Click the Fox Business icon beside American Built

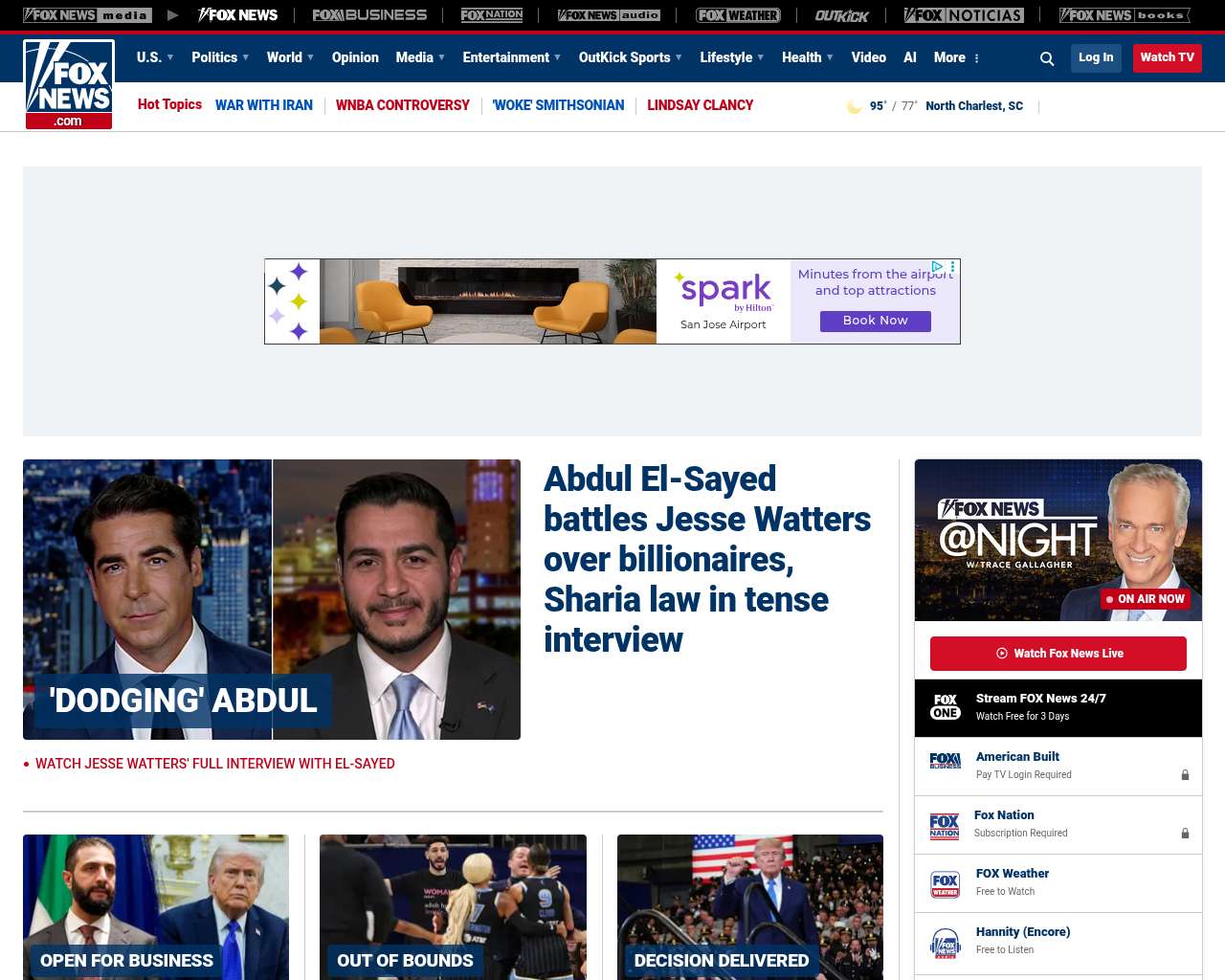pos(946,761)
